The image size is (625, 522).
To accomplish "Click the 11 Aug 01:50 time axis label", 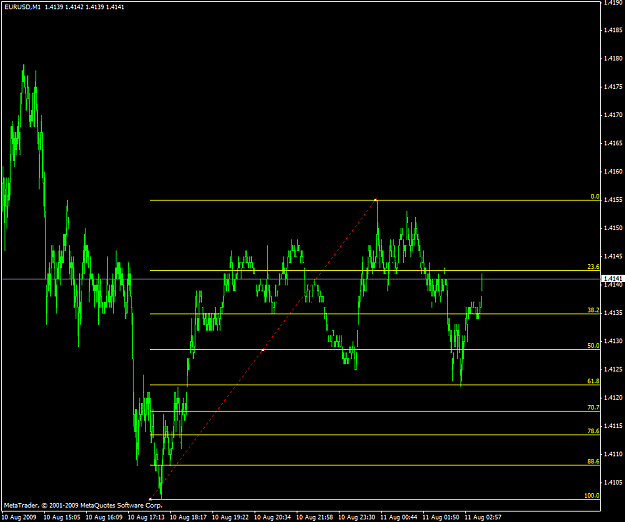I will pos(441,517).
